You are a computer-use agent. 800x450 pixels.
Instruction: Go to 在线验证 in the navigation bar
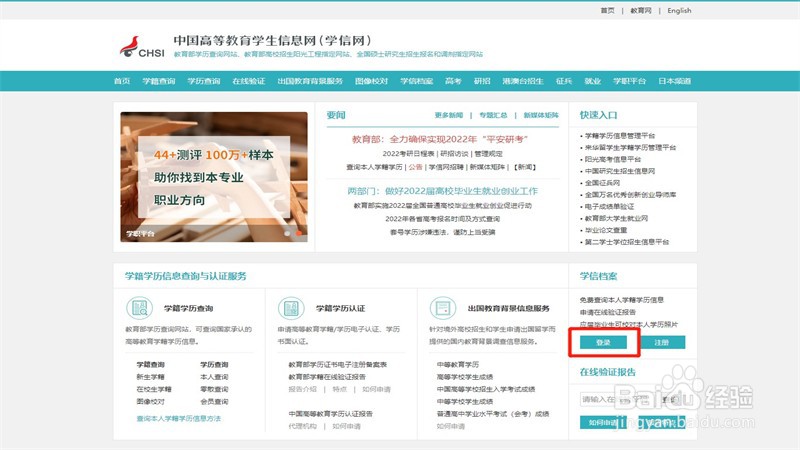(248, 81)
